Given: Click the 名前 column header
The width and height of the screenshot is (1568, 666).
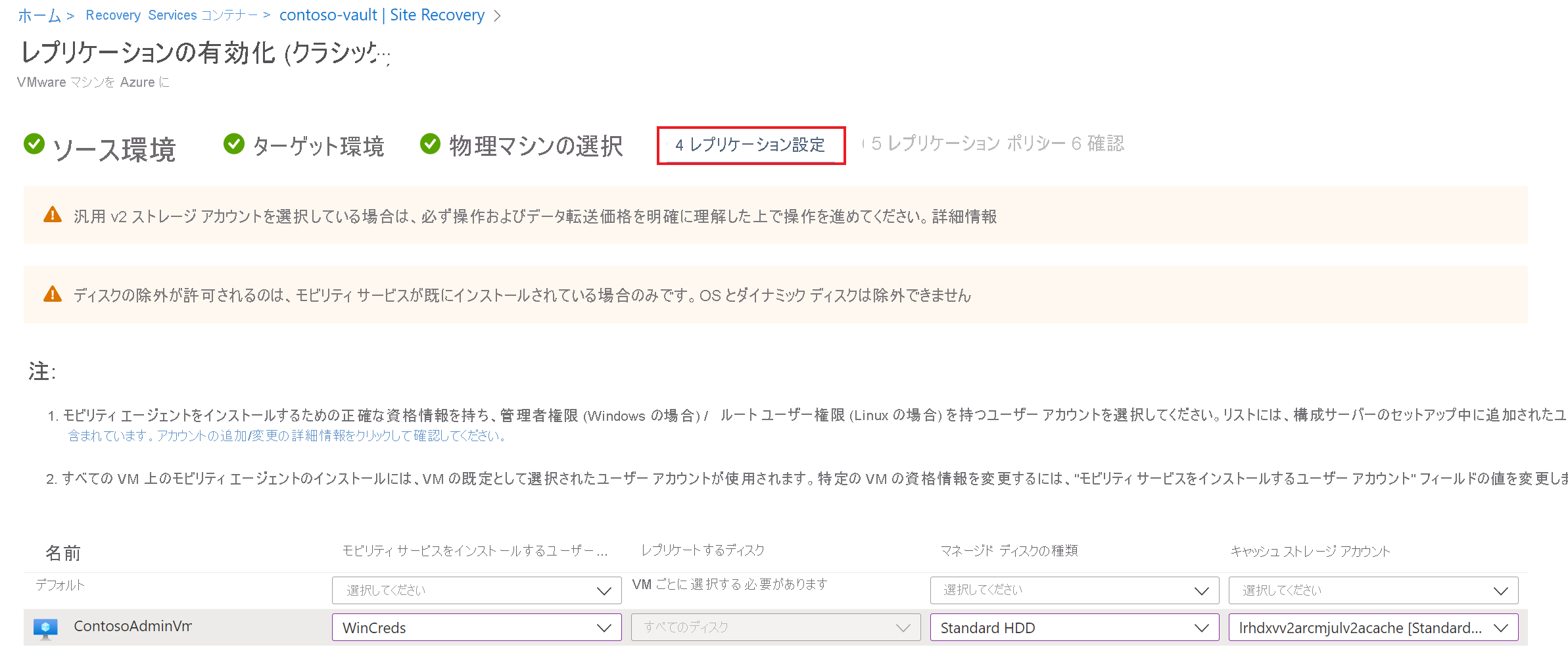Looking at the screenshot, I should 63,553.
